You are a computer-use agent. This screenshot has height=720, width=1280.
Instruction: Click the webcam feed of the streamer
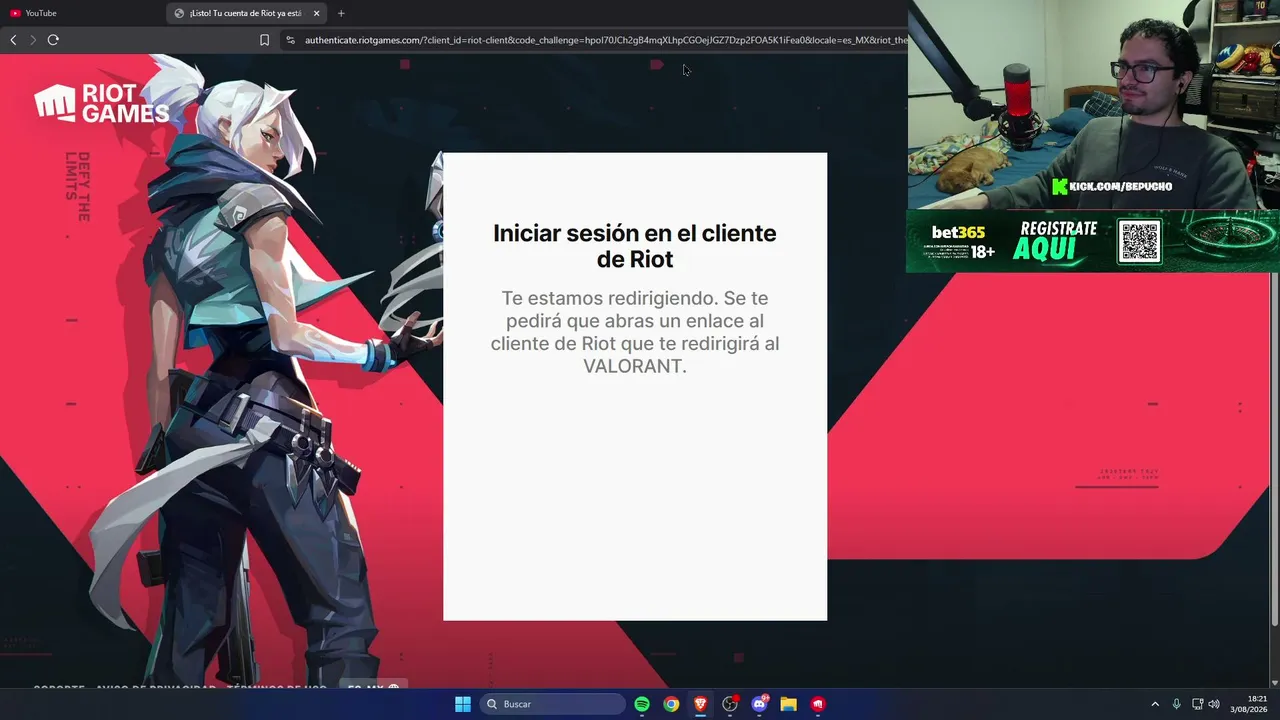[1093, 104]
